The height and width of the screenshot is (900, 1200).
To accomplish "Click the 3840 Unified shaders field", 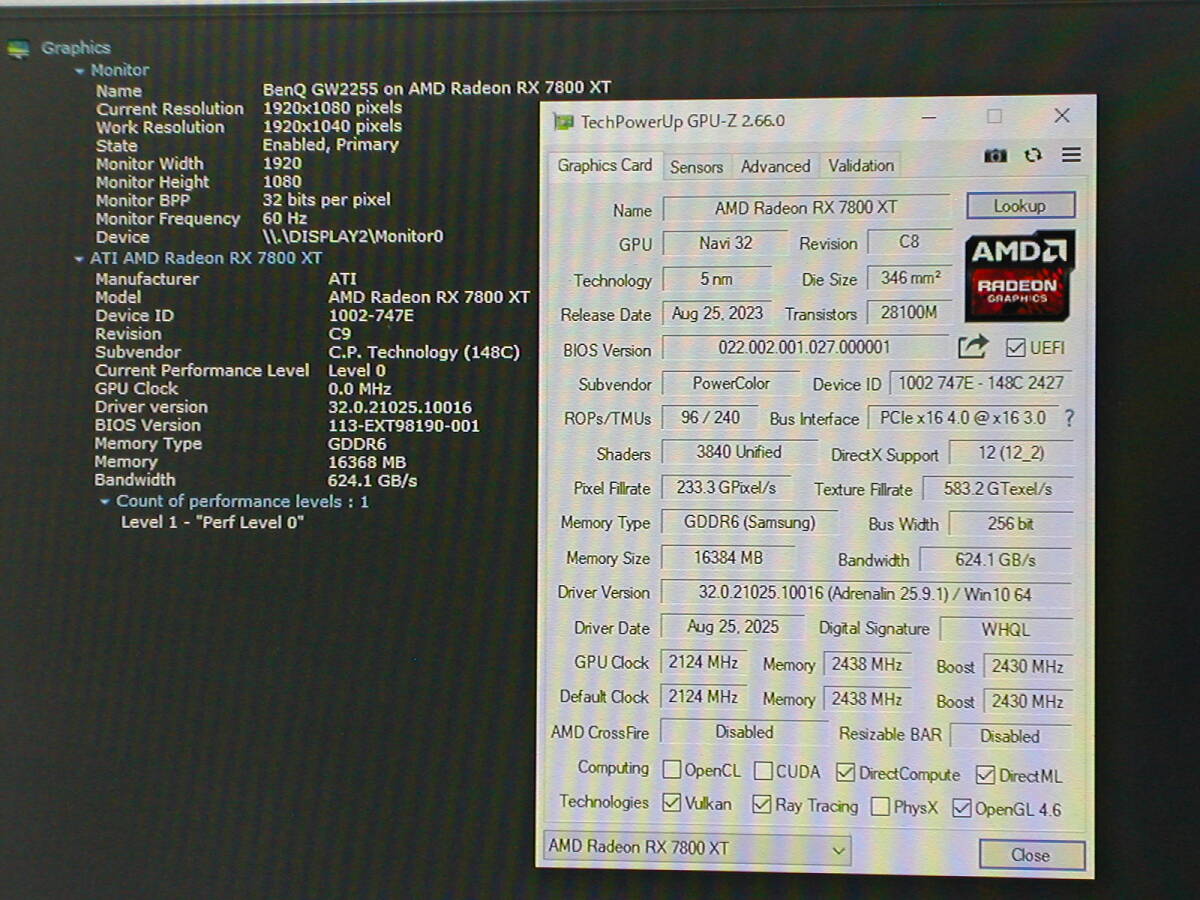I will point(739,453).
